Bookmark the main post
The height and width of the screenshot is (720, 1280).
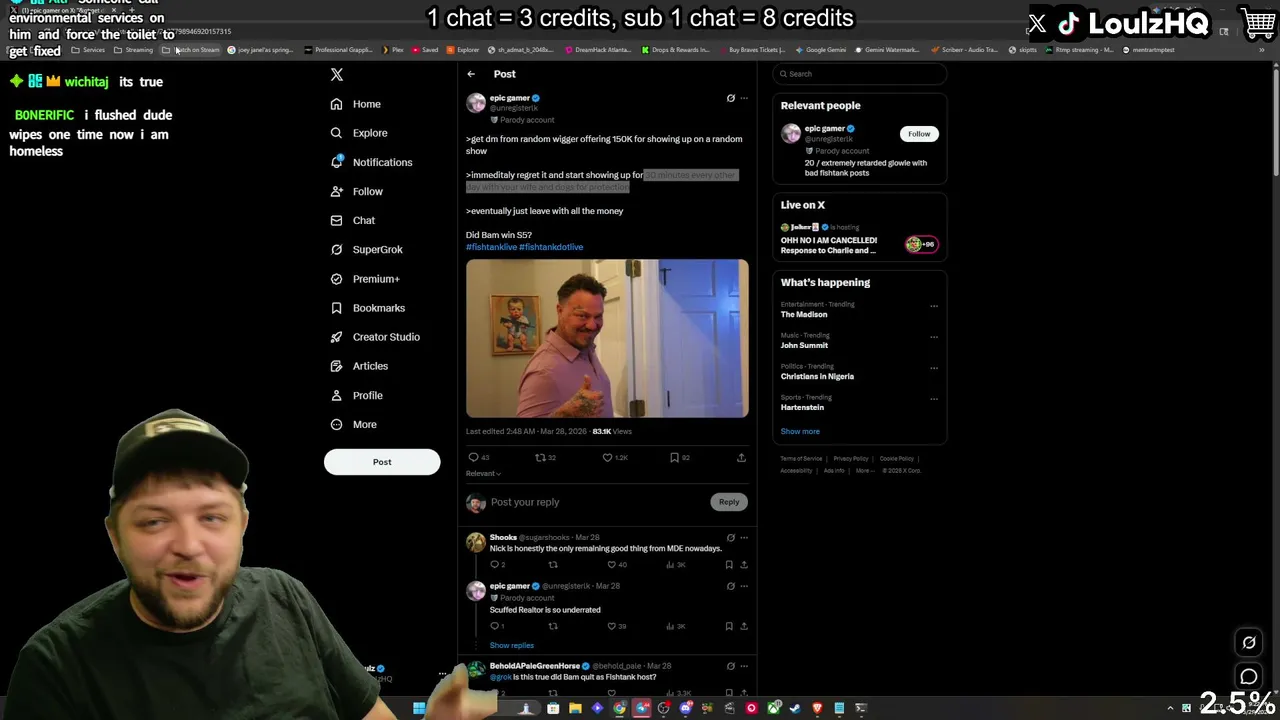coord(675,458)
